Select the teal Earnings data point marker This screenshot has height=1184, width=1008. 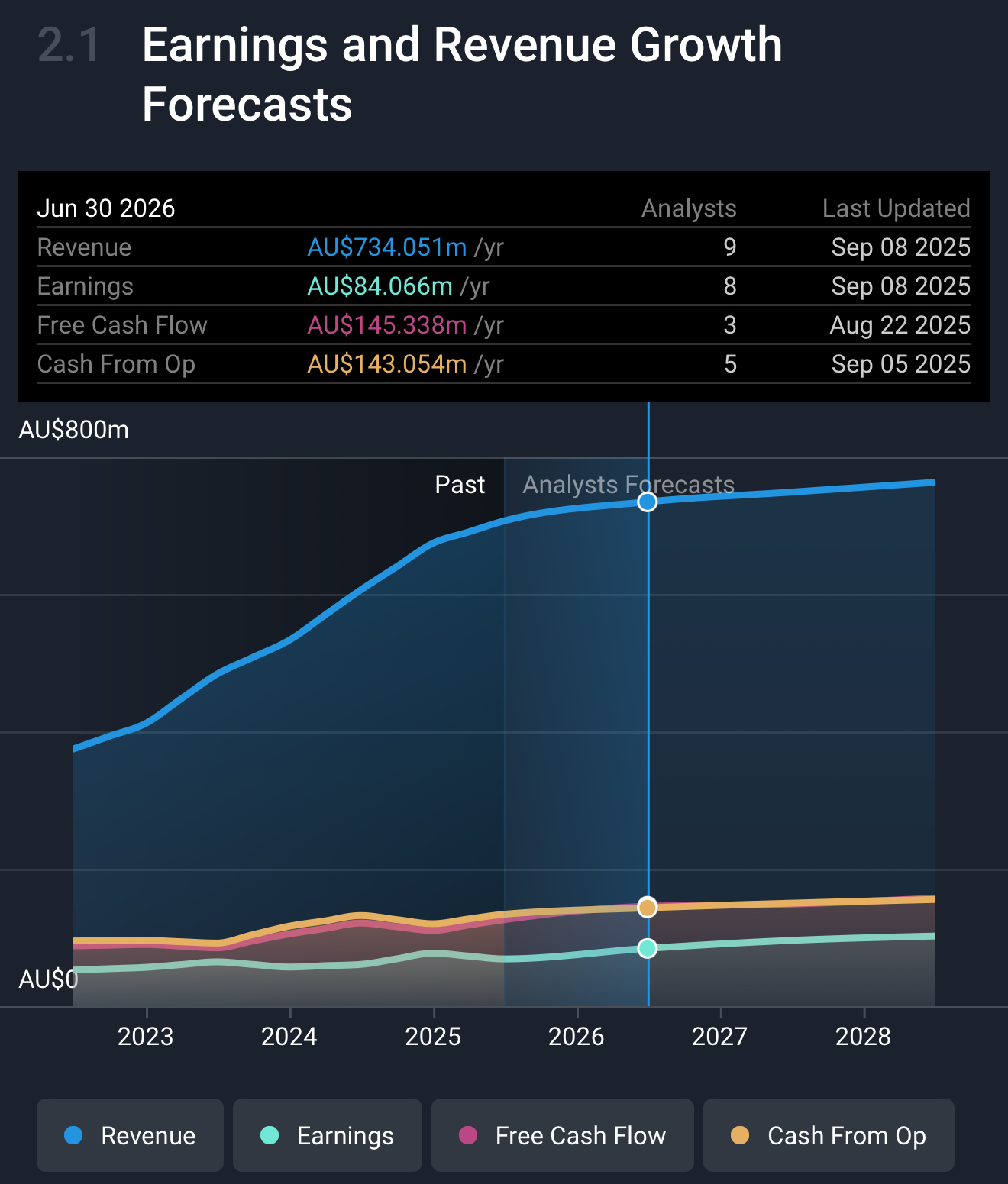[648, 948]
